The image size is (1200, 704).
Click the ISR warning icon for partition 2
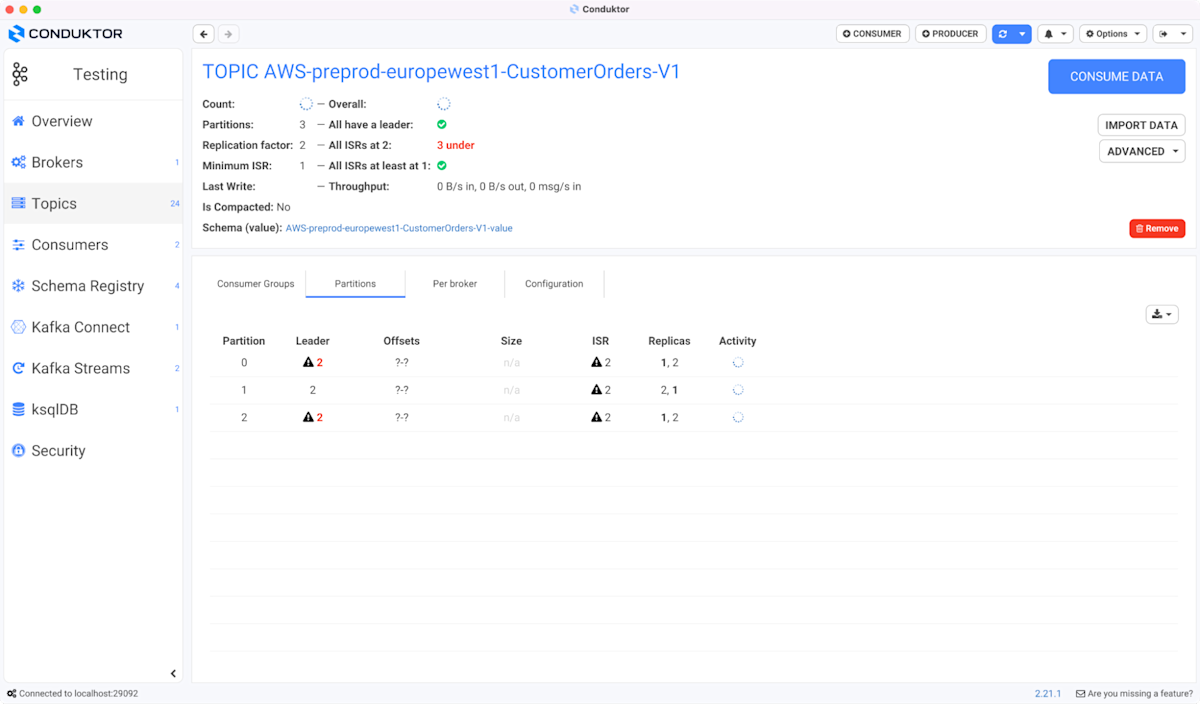596,417
